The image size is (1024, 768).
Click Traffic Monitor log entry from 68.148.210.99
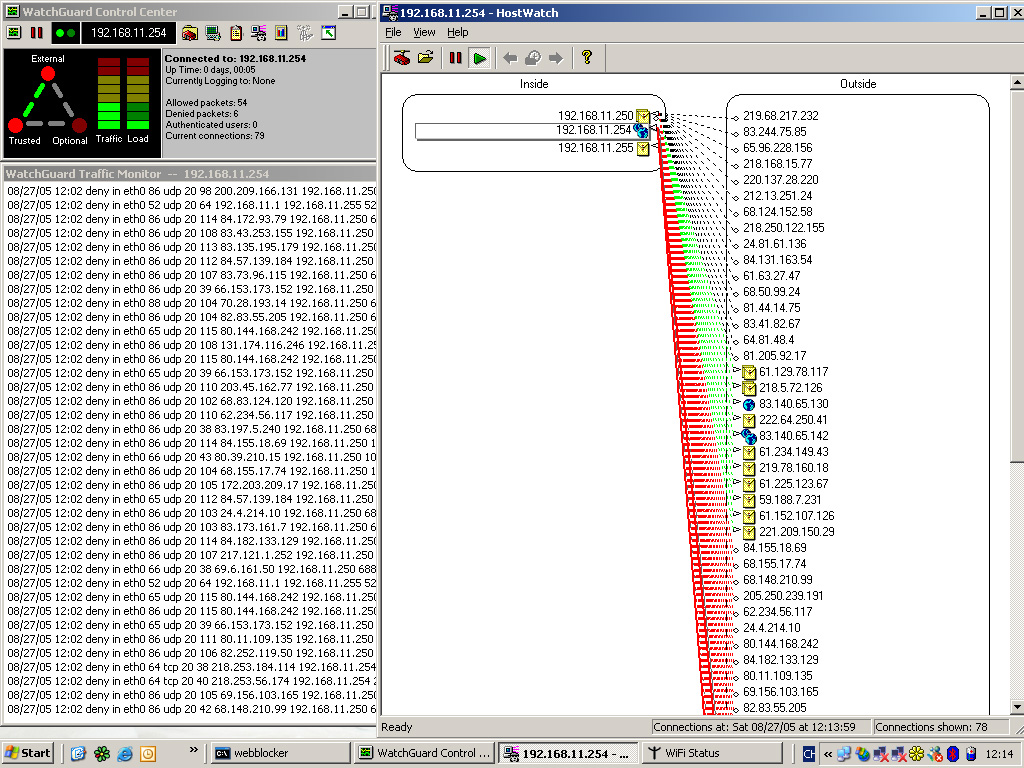pos(191,709)
